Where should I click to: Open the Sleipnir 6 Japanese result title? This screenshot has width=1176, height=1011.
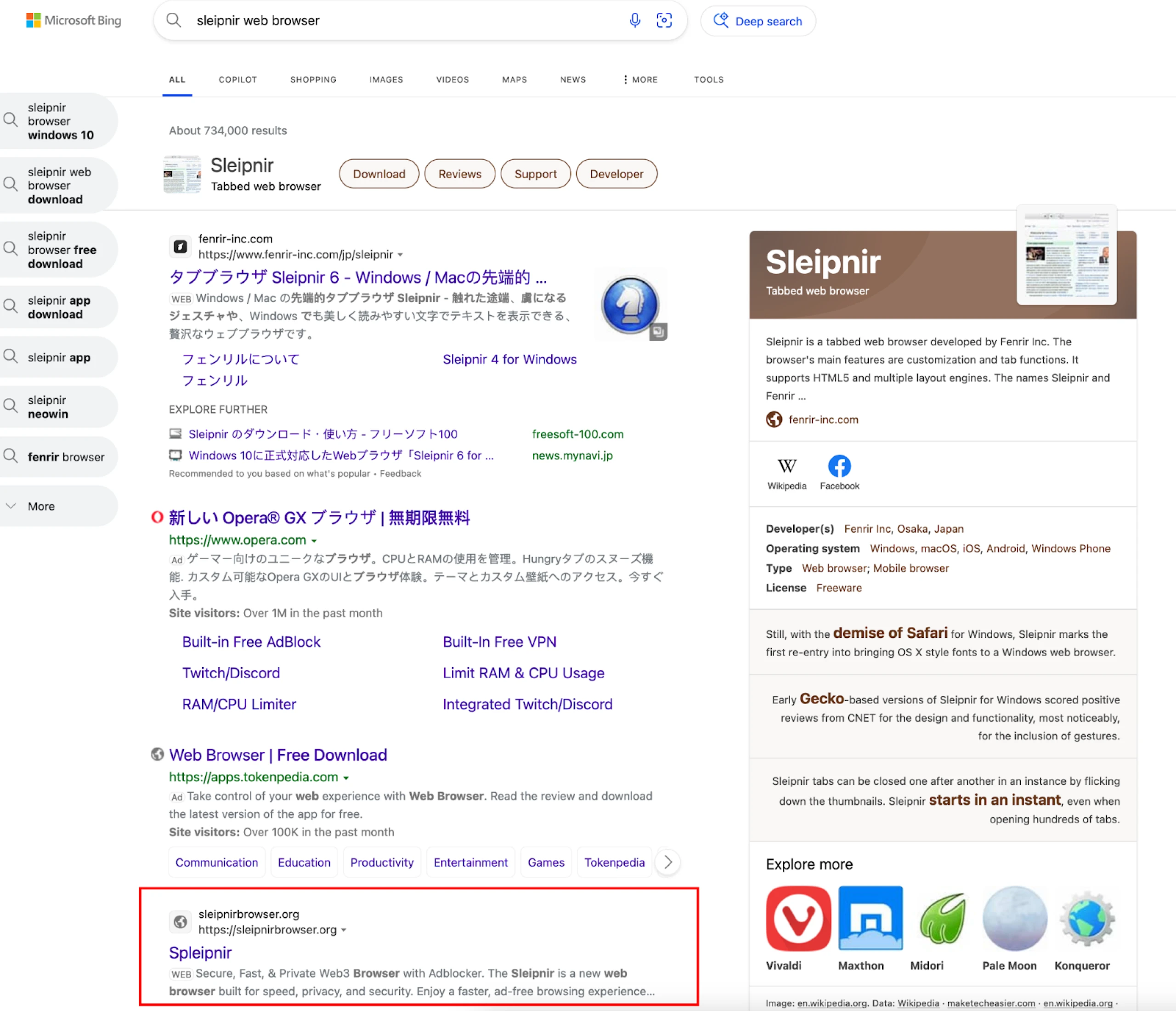pyautogui.click(x=358, y=277)
